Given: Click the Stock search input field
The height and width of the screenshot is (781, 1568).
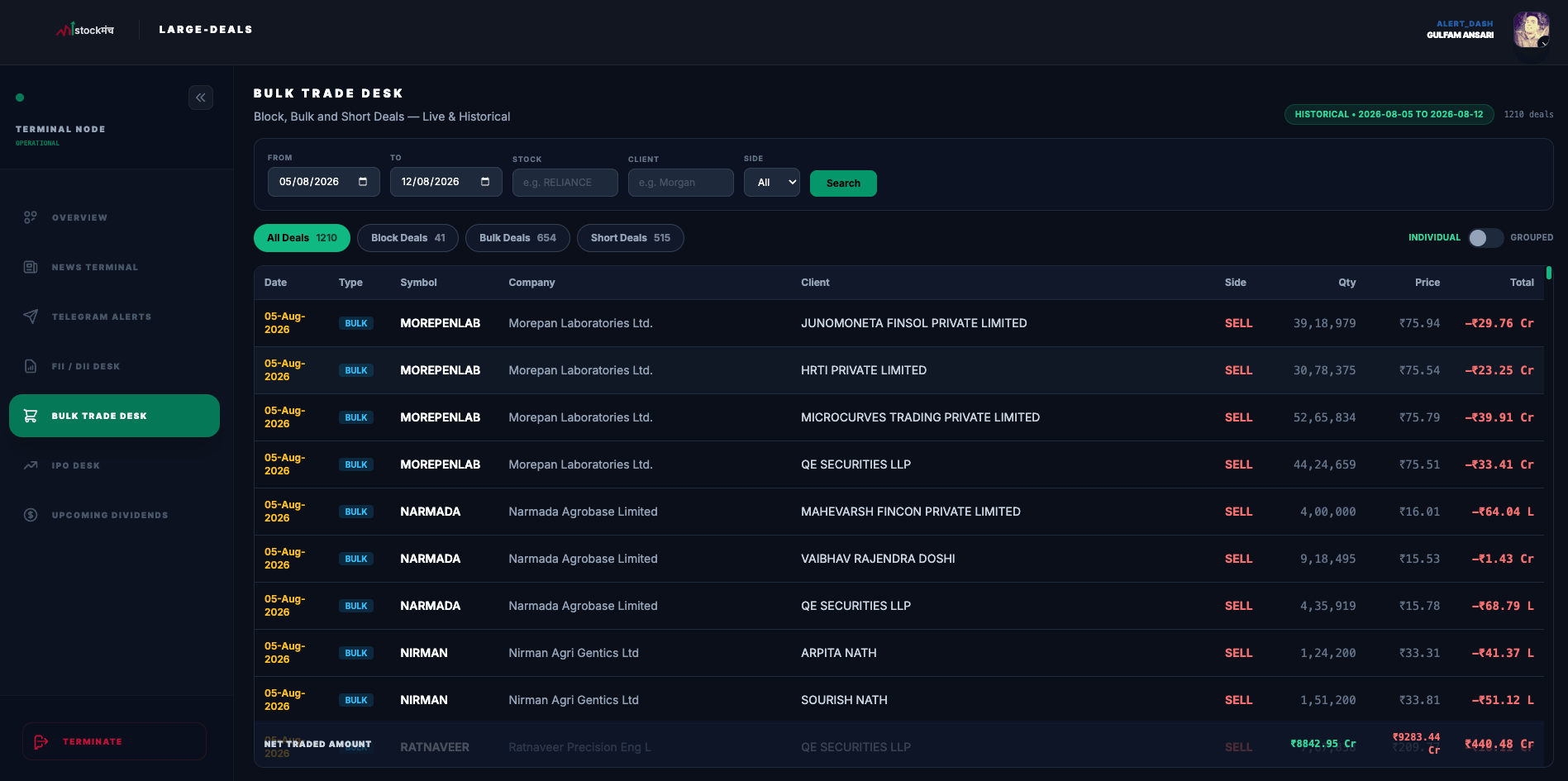Looking at the screenshot, I should coord(565,183).
